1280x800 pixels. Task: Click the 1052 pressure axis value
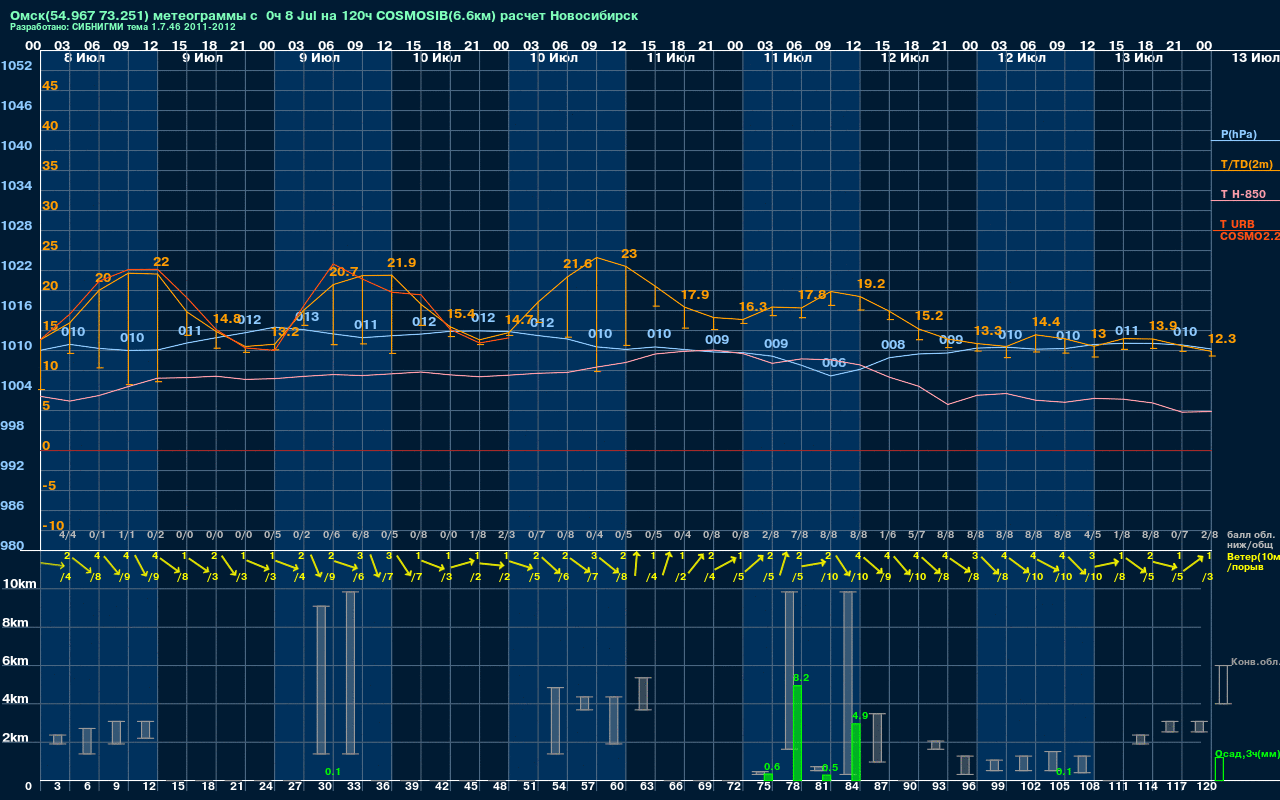(x=15, y=66)
